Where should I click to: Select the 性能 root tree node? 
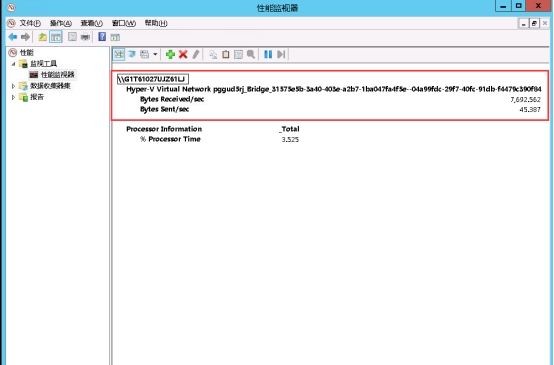(x=26, y=53)
